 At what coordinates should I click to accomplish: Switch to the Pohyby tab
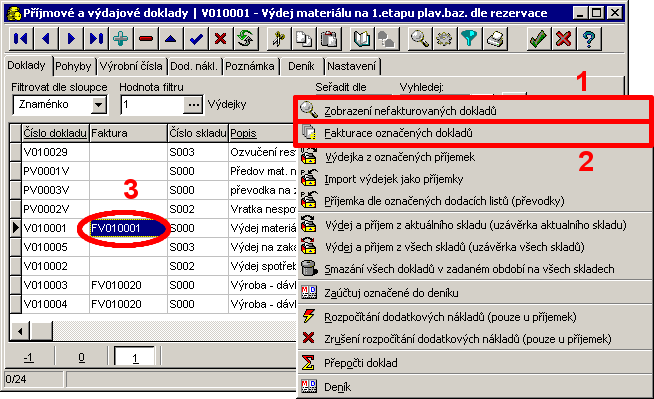pyautogui.click(x=73, y=66)
